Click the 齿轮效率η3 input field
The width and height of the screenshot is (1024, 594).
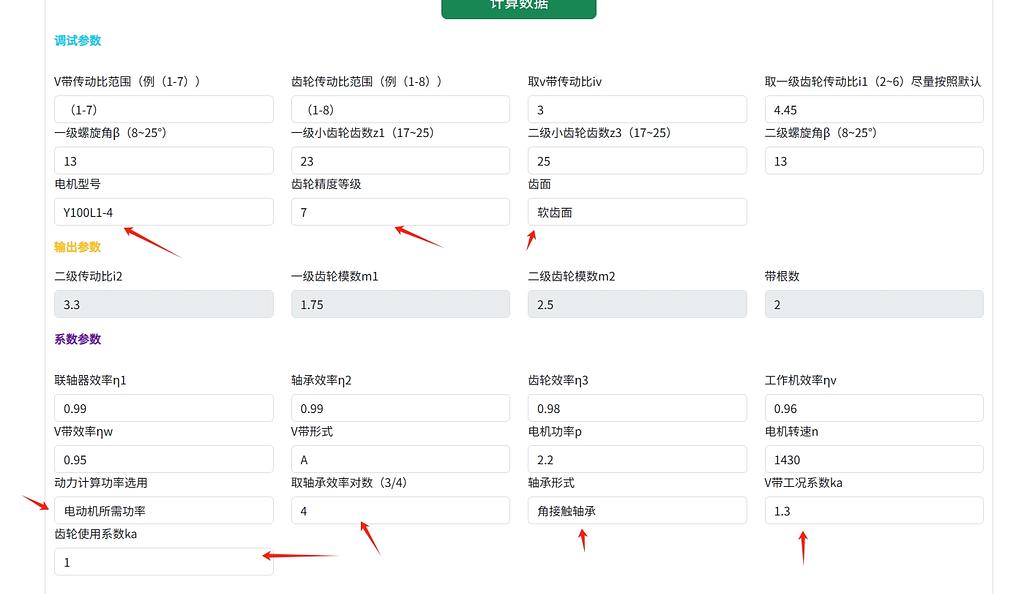637,408
